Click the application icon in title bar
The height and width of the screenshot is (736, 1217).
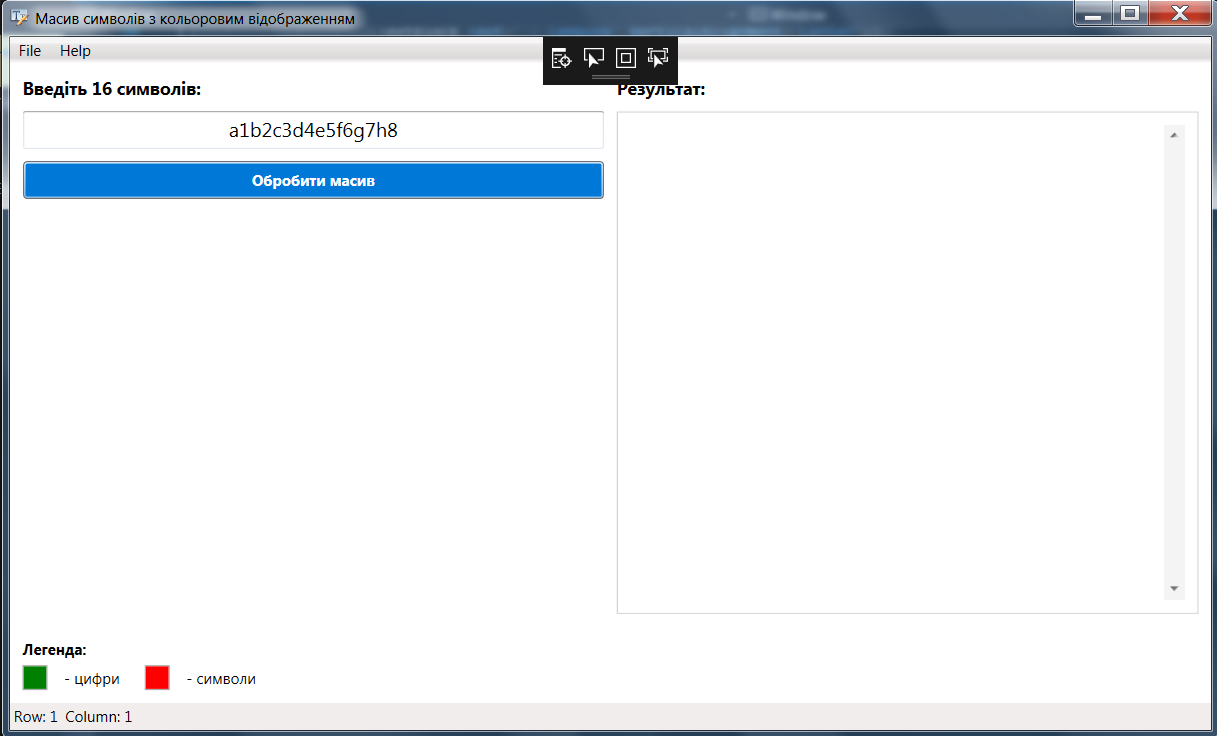coord(19,17)
